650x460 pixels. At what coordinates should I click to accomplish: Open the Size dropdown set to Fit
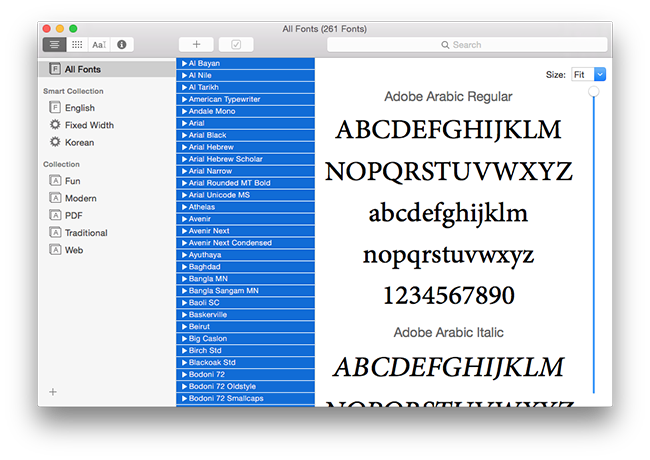point(587,74)
